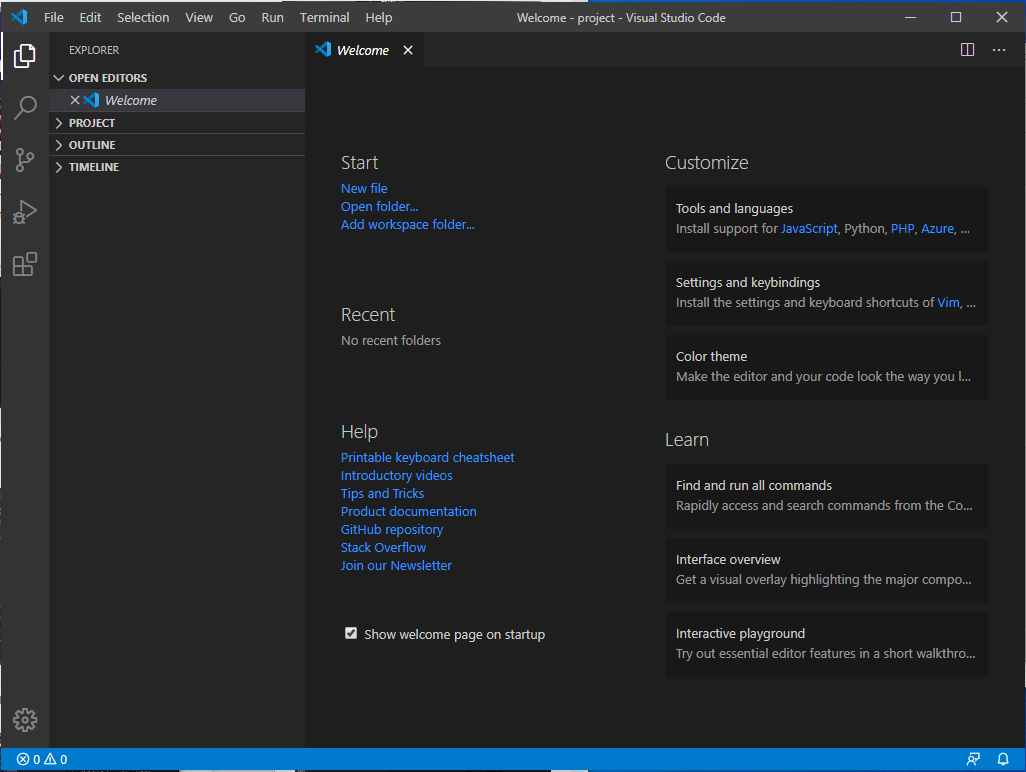Click the New file link
The height and width of the screenshot is (772, 1026).
364,188
